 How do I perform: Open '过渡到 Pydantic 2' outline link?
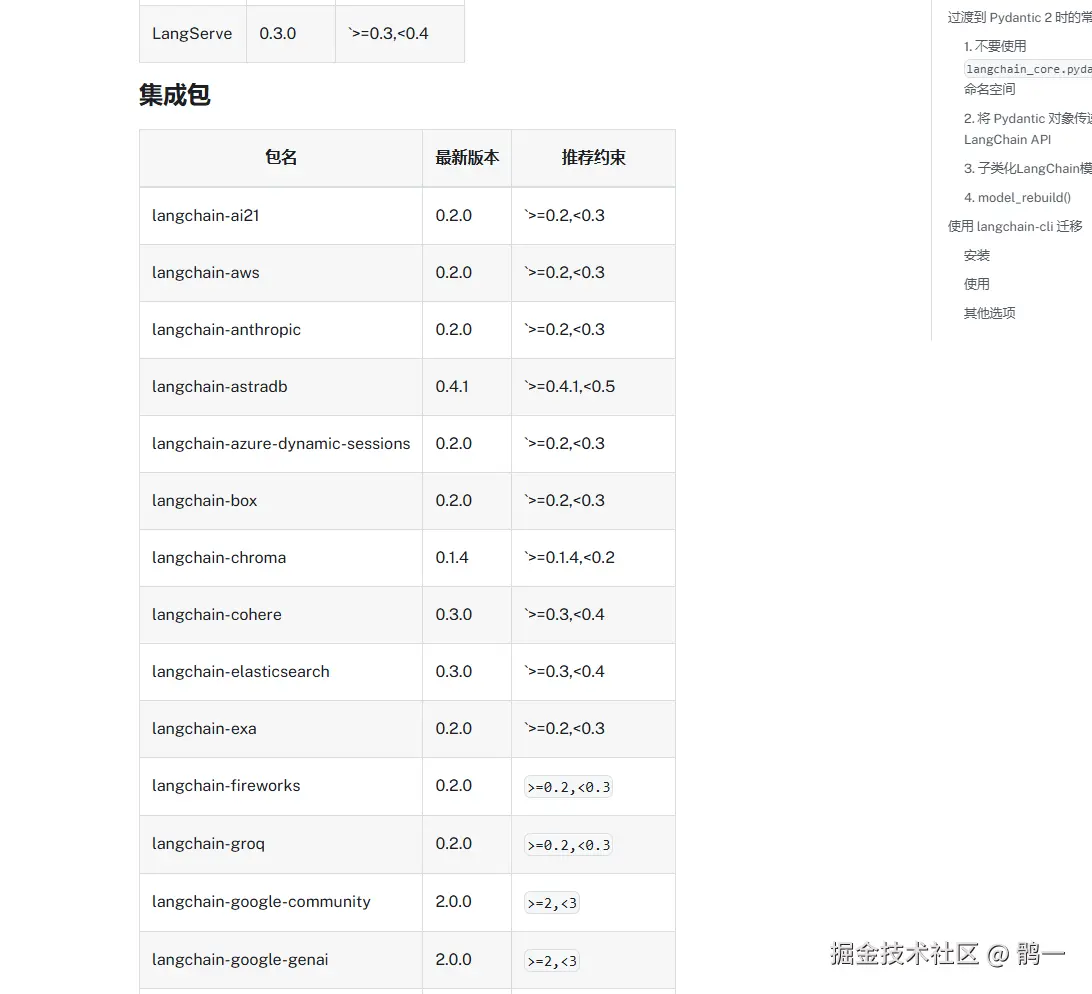pyautogui.click(x=1020, y=17)
